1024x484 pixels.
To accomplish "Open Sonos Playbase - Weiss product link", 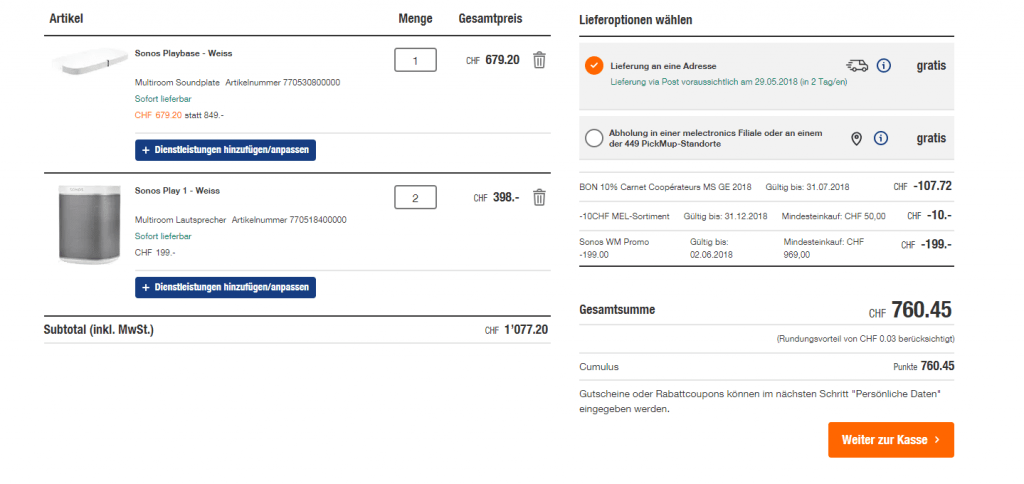I will pos(183,53).
